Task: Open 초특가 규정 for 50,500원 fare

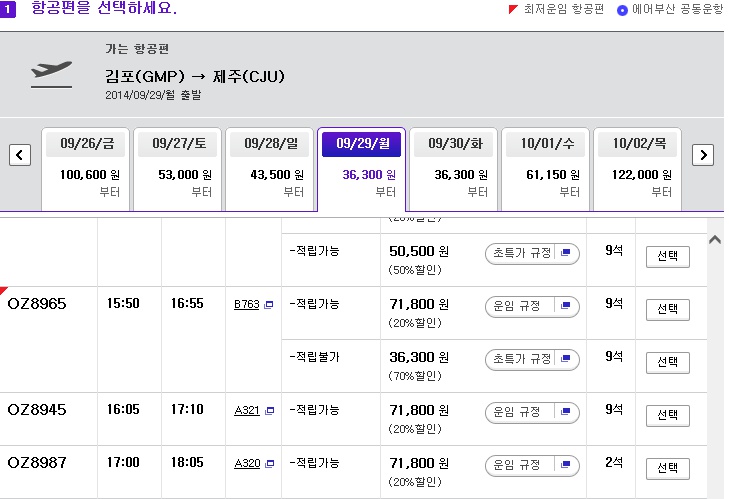Action: coord(532,253)
